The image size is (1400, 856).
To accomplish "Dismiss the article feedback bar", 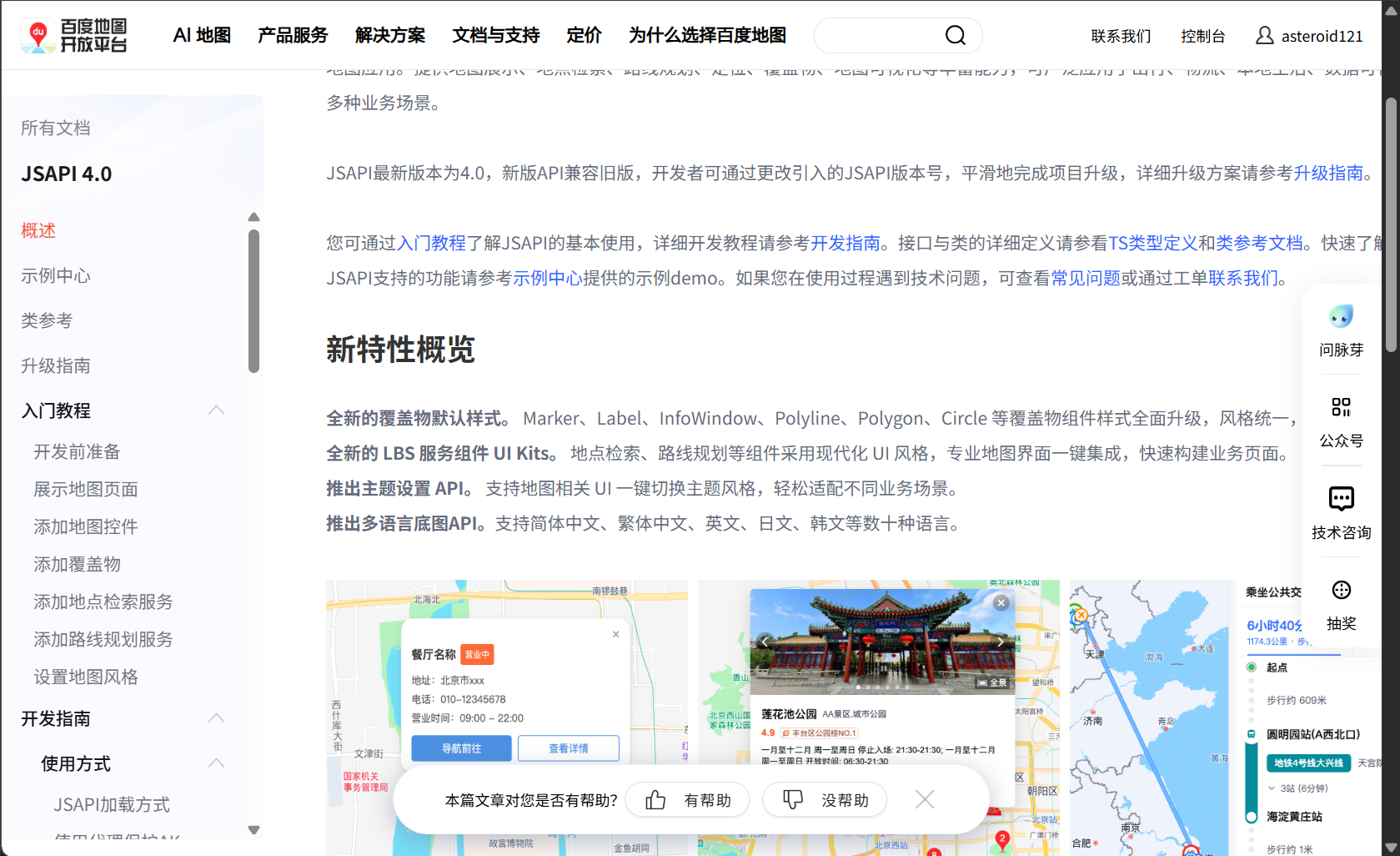I will click(x=925, y=800).
